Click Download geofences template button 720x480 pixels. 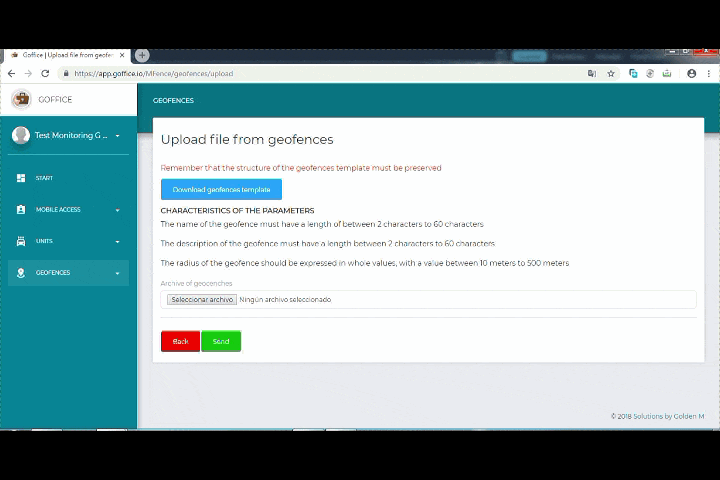(221, 189)
